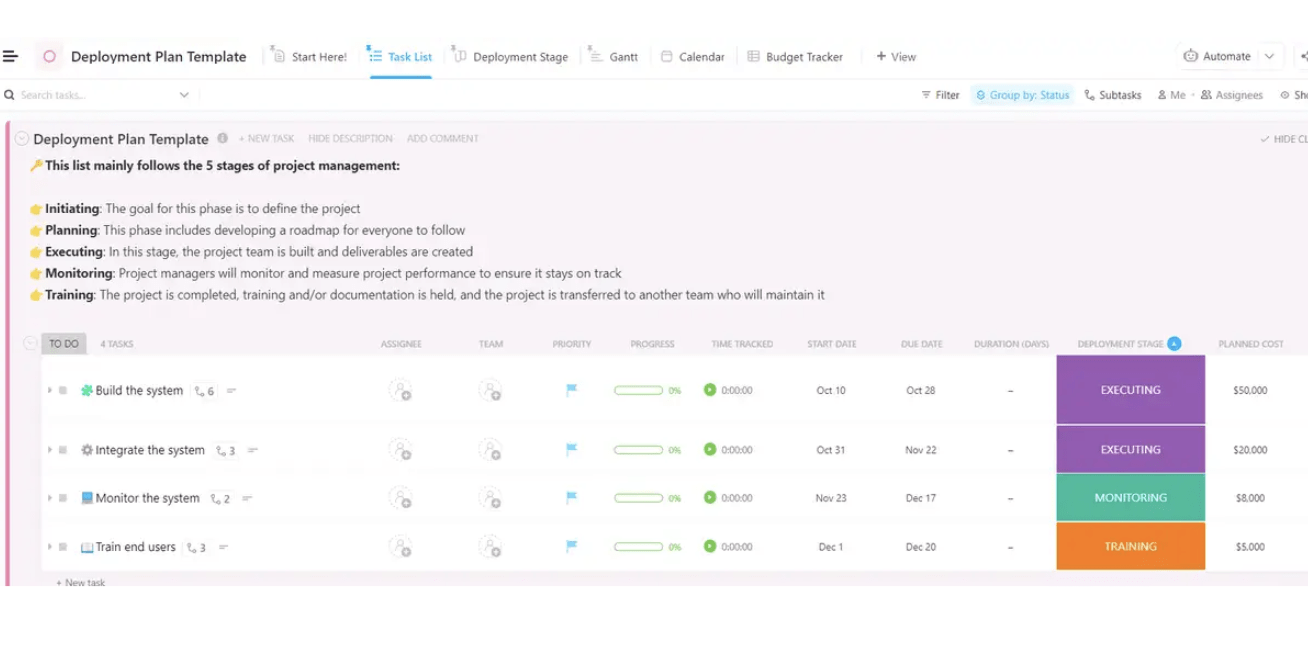1308x652 pixels.
Task: Click subtask count icon for Train end users
Action: [197, 548]
